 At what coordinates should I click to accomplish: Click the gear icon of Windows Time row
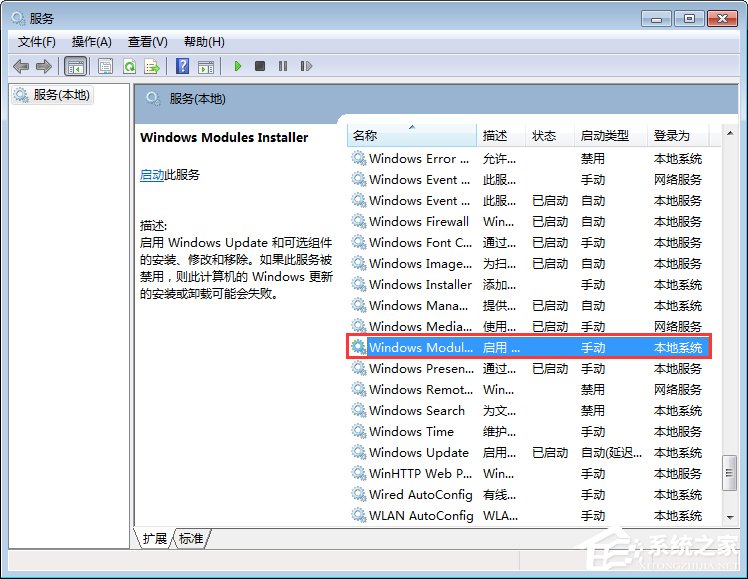(x=358, y=431)
